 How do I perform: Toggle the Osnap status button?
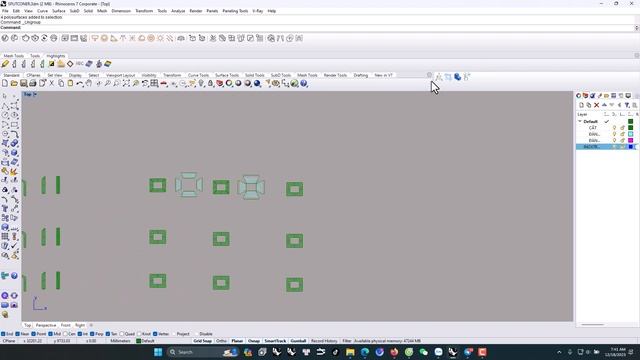point(254,341)
